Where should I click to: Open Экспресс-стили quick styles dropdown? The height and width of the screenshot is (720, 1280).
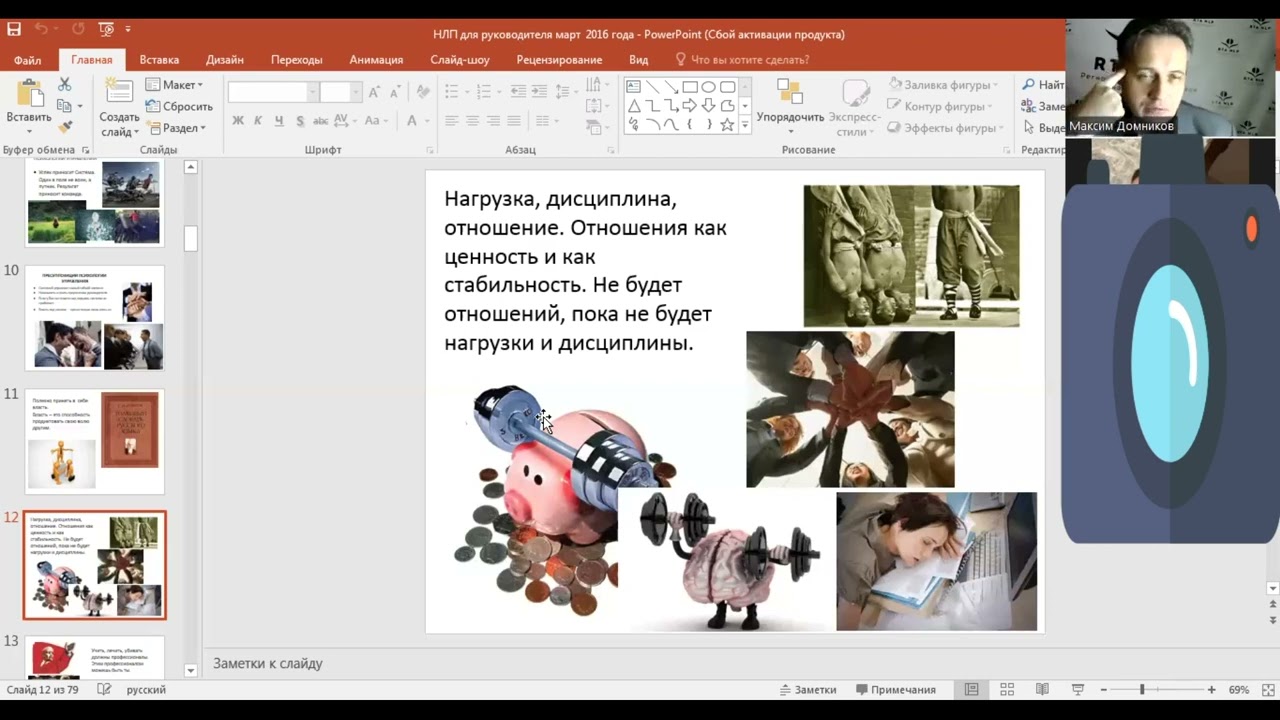coord(856,107)
